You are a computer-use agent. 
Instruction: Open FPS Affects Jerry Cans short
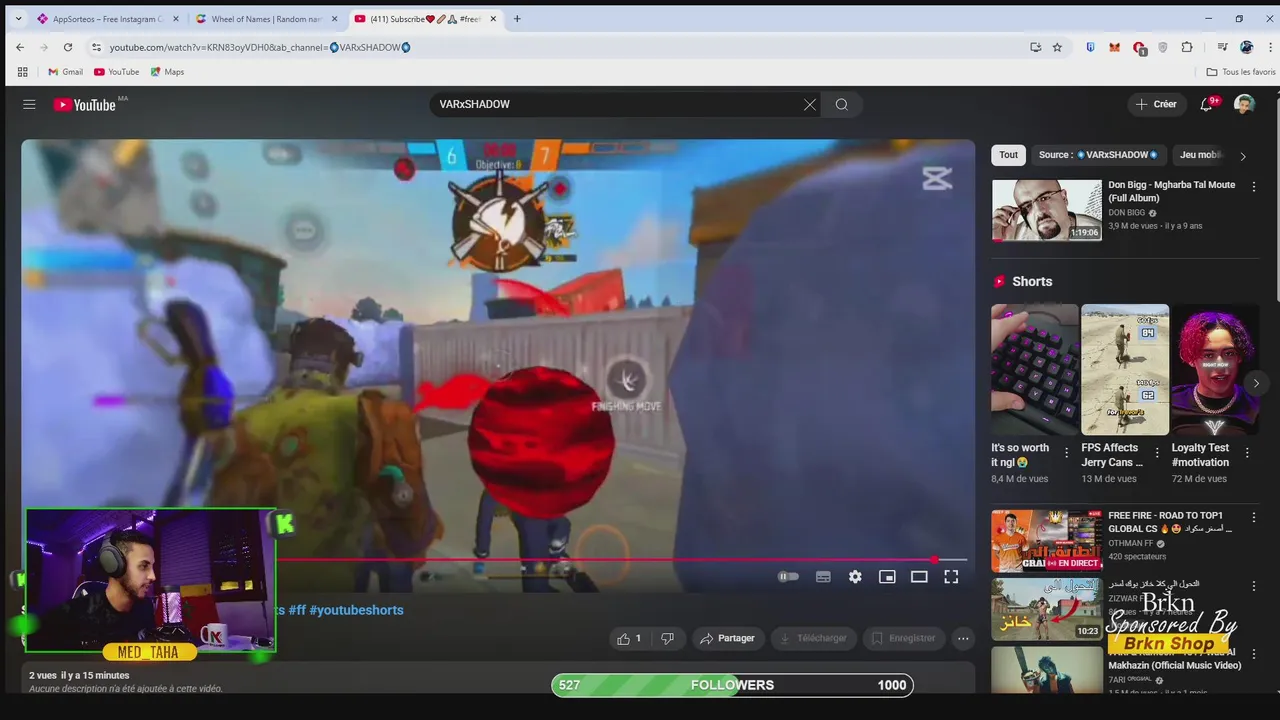coord(1125,370)
